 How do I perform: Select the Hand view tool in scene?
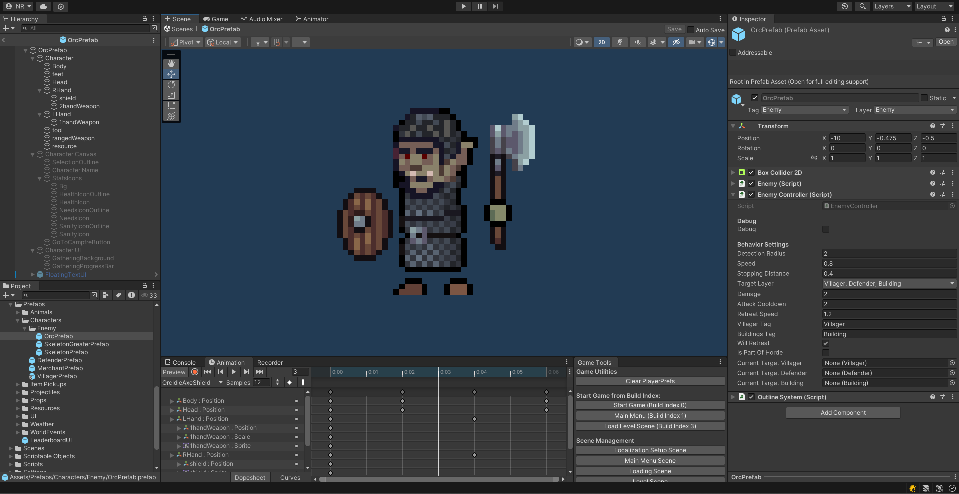point(171,63)
